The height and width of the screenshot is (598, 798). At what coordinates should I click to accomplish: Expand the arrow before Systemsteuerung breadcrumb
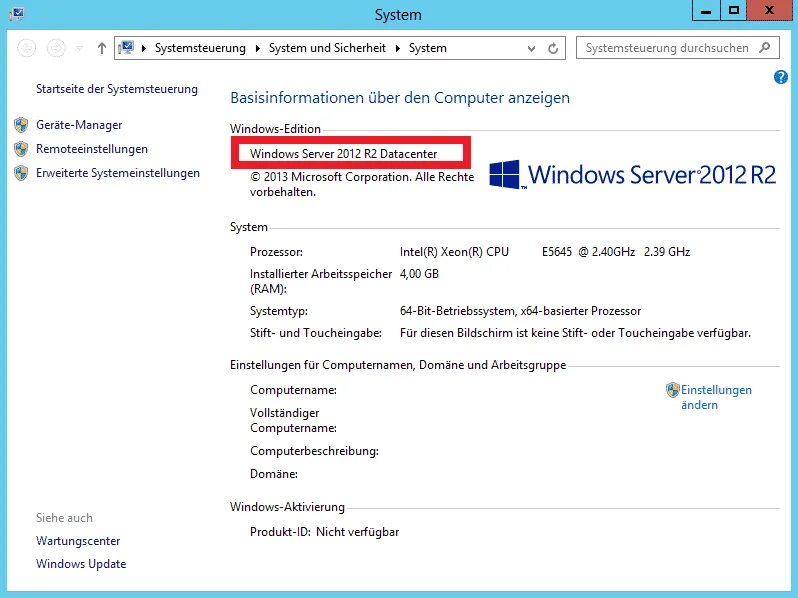(144, 48)
